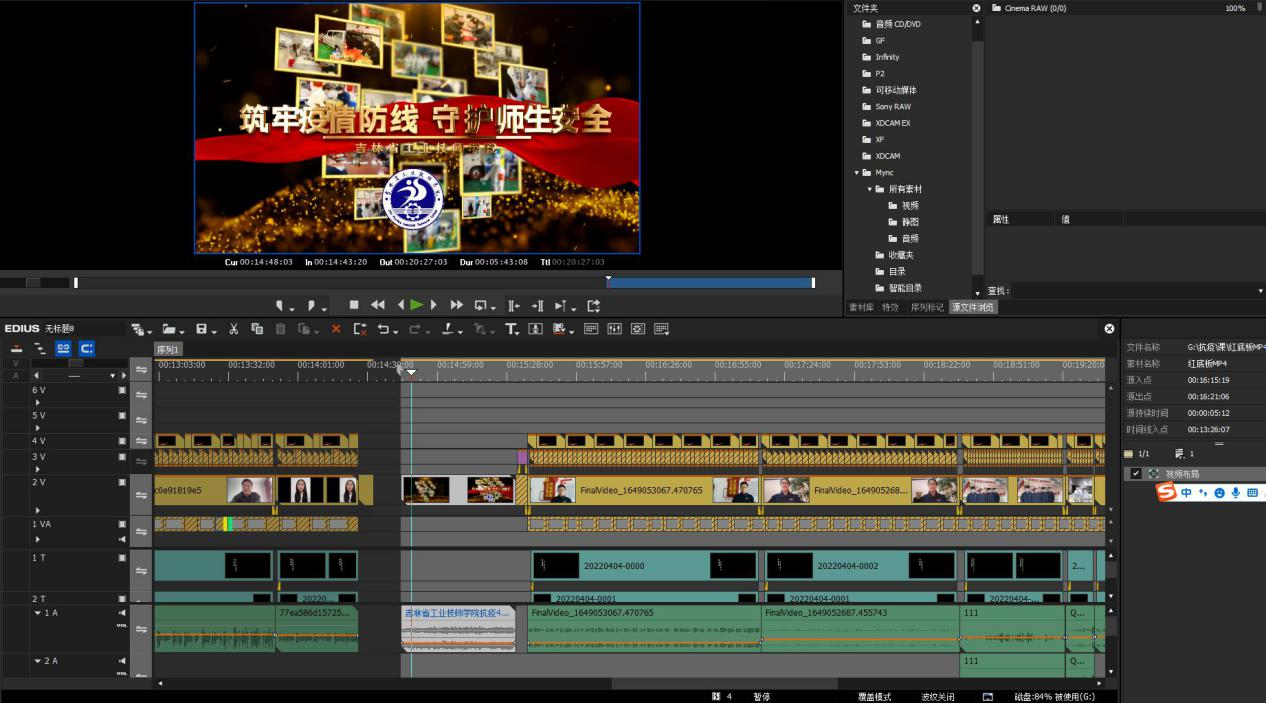Viewport: 1266px width, 703px height.
Task: Click the green Play button
Action: 417,305
